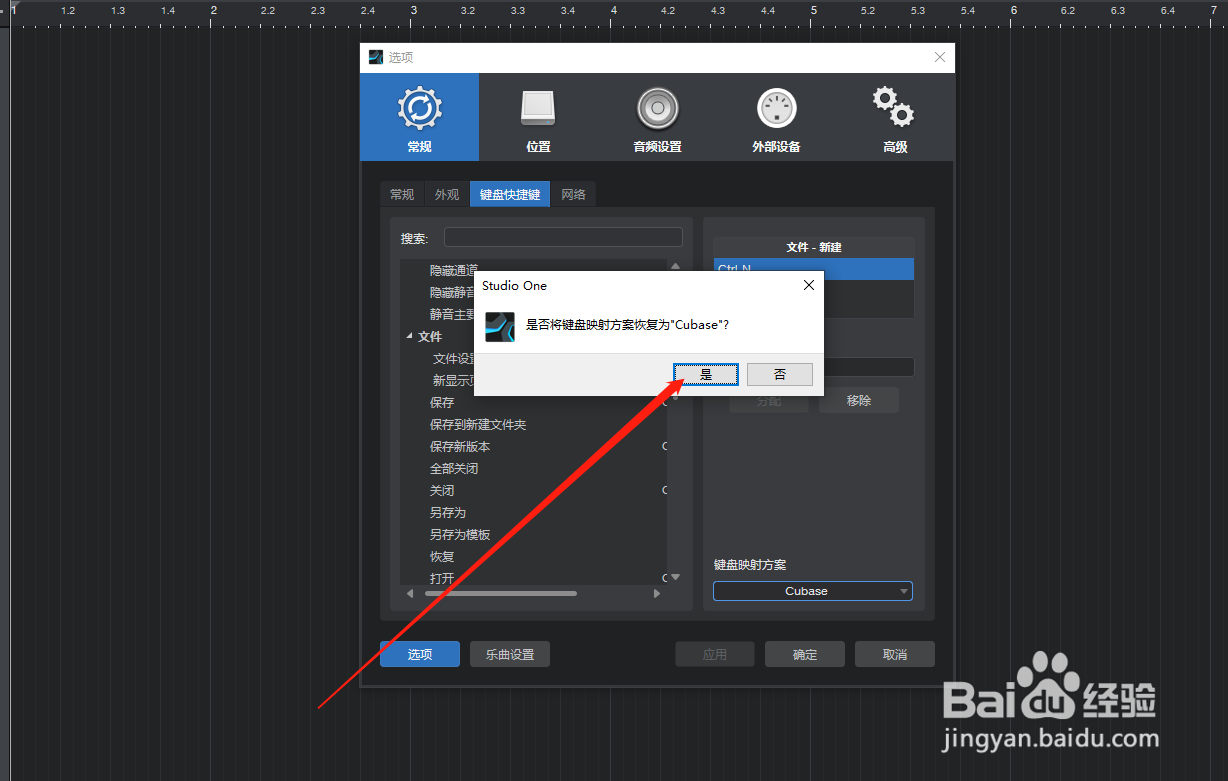Image resolution: width=1228 pixels, height=781 pixels.
Task: Switch to the 网络 network tab
Action: [x=574, y=195]
